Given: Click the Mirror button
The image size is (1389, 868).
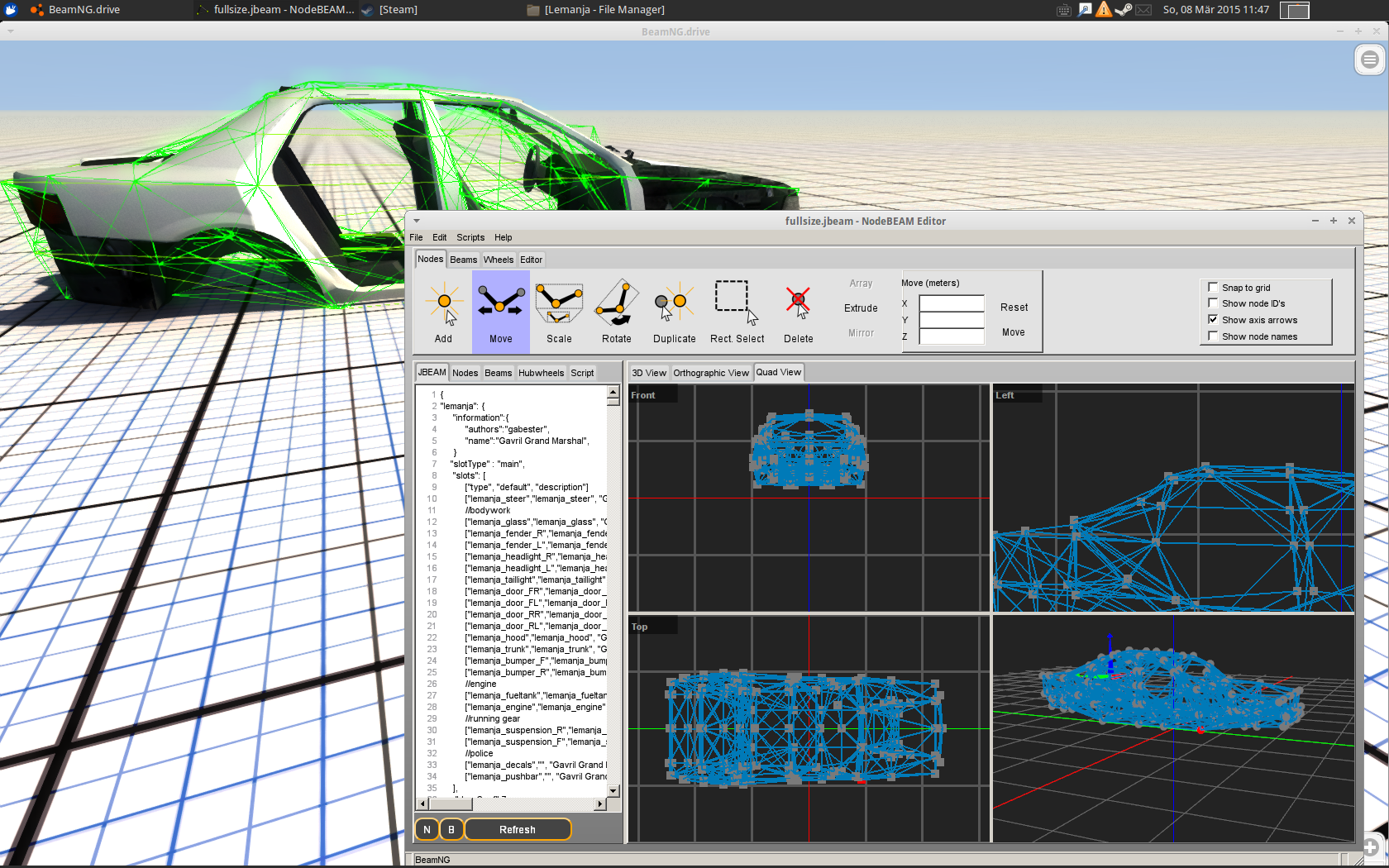Looking at the screenshot, I should 861,333.
